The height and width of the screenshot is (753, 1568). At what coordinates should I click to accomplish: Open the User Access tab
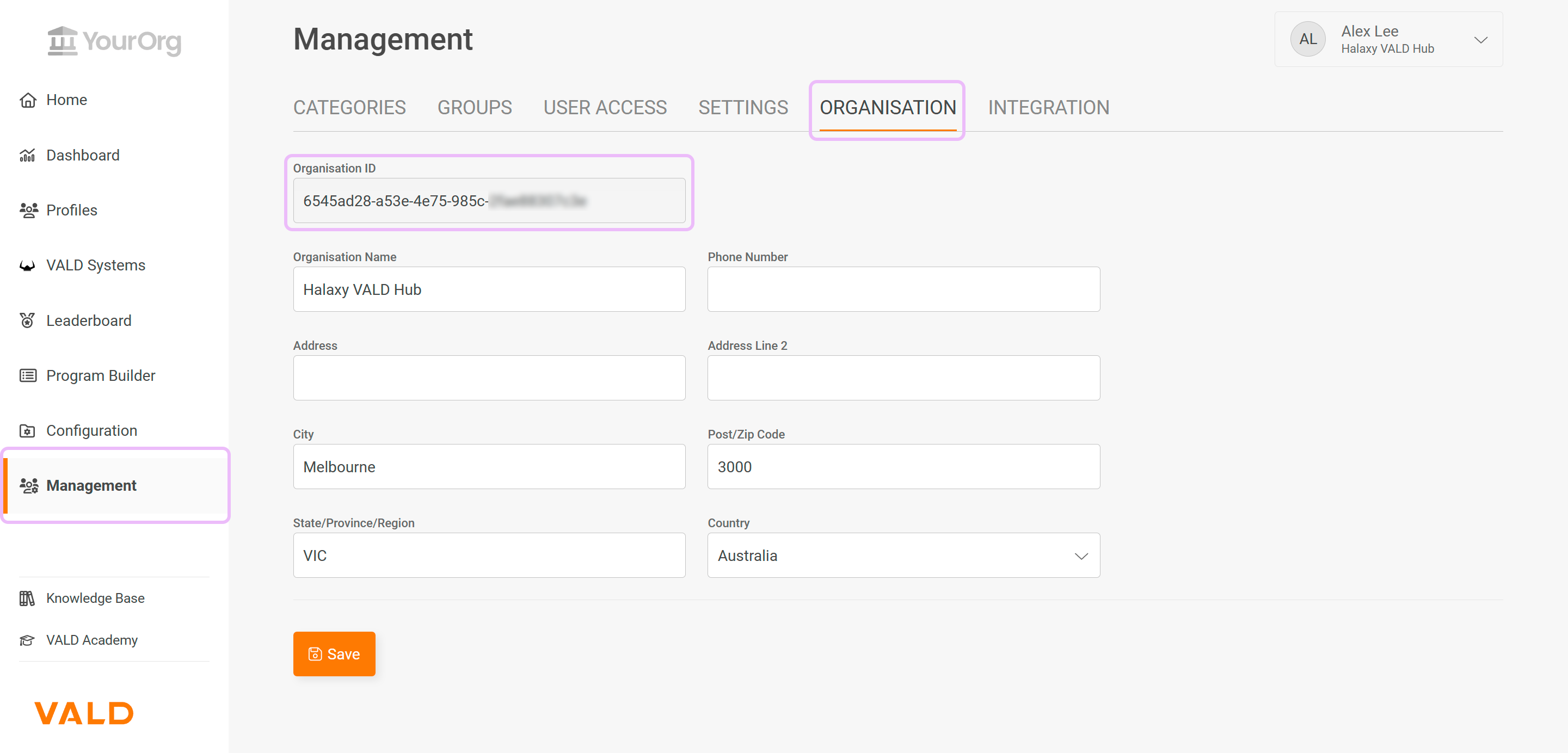click(x=605, y=108)
